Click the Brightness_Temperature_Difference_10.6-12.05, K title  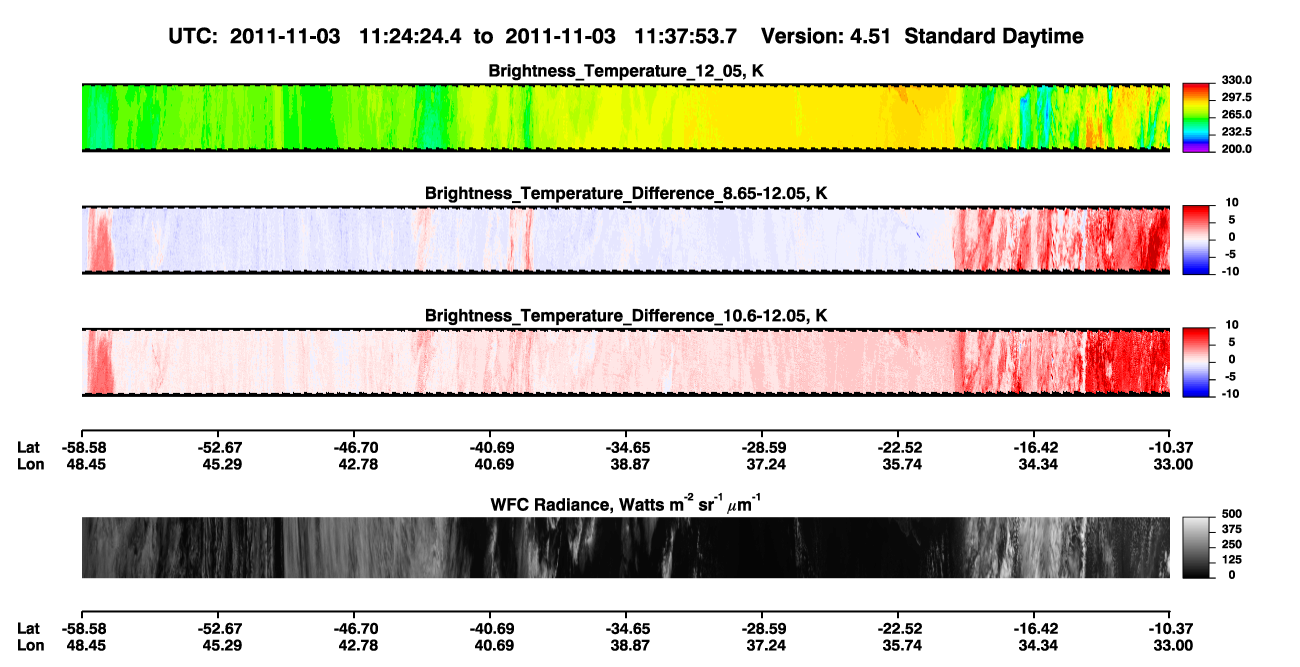[x=626, y=315]
